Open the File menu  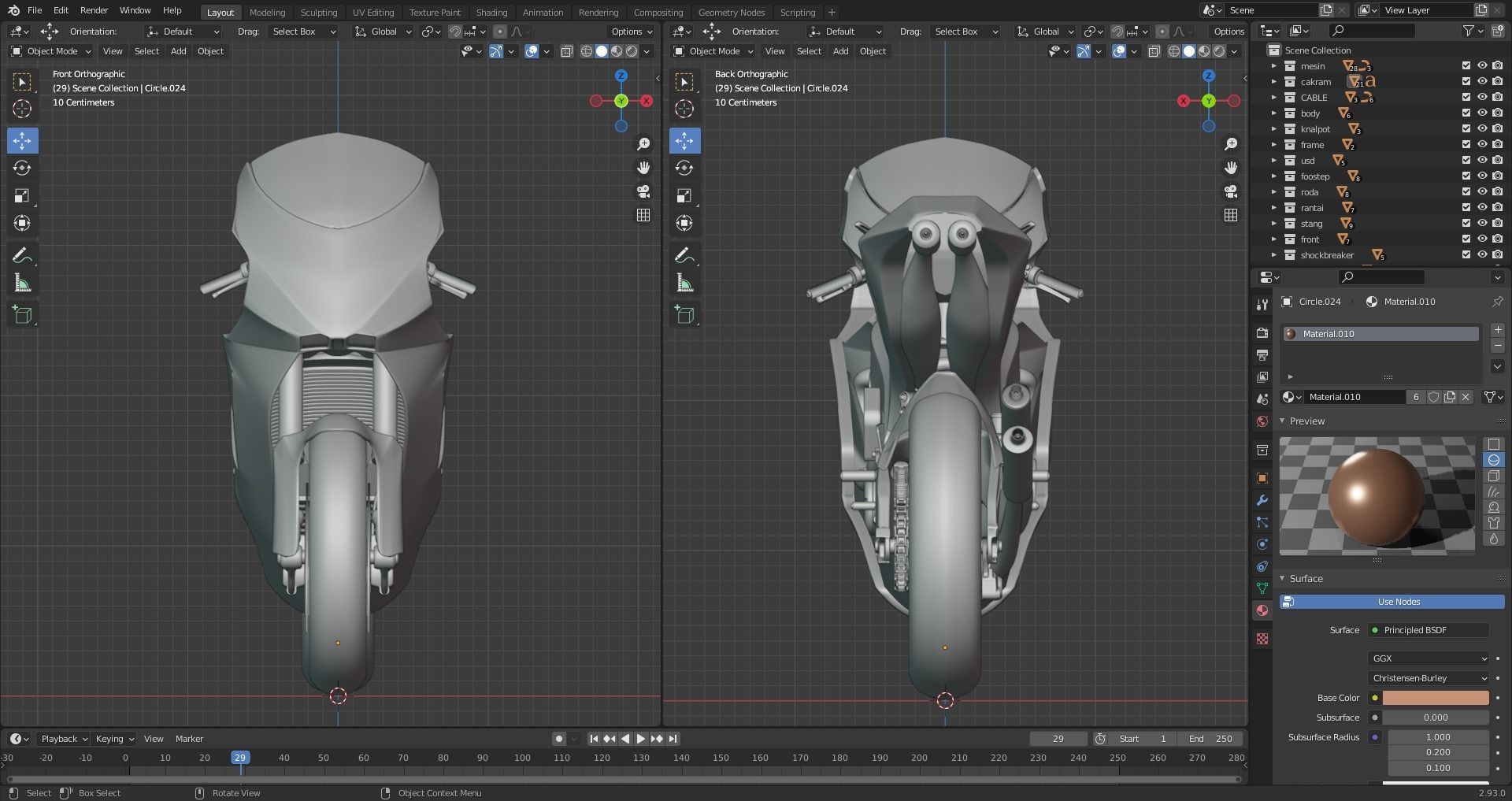tap(35, 10)
